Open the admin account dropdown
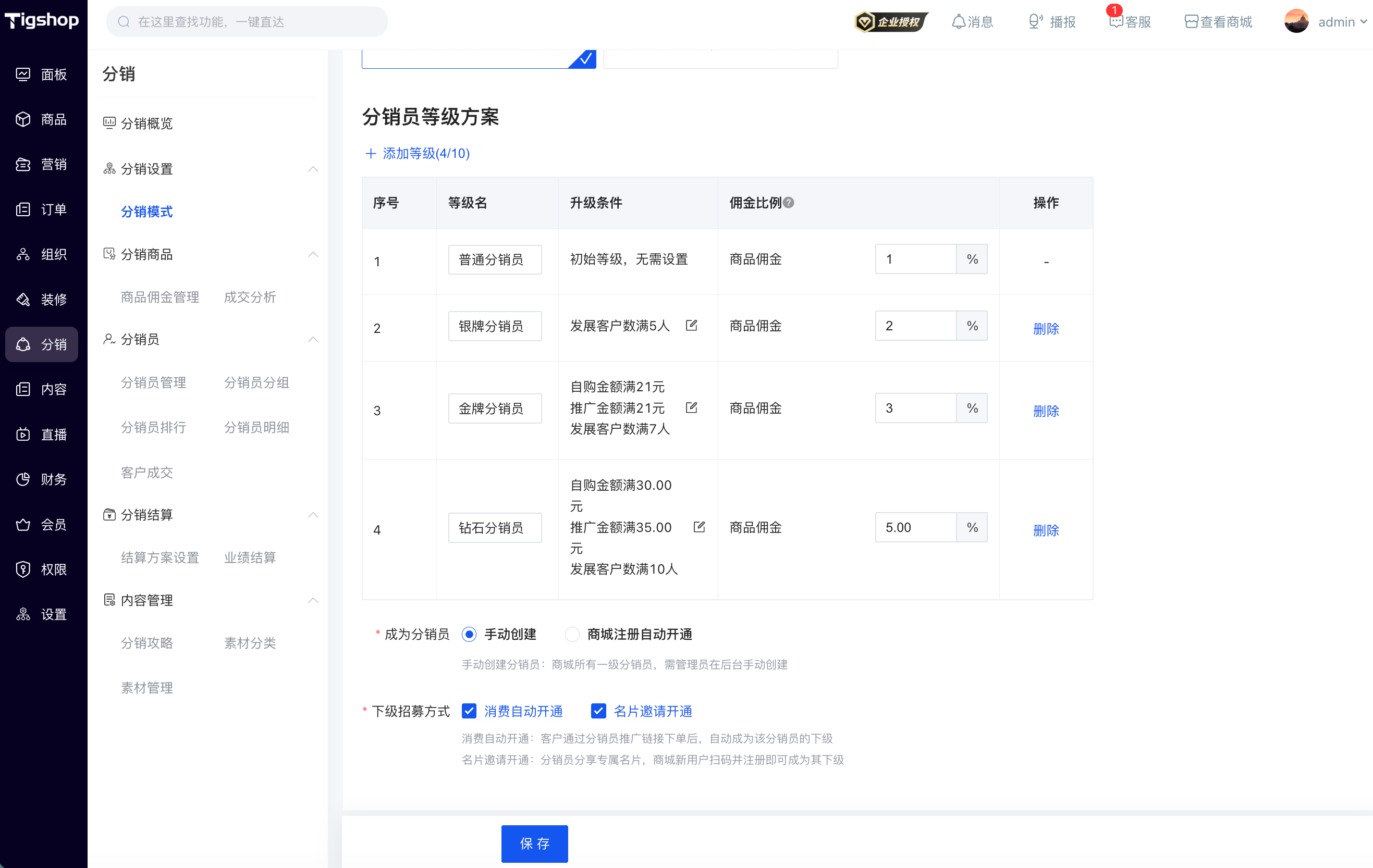 click(x=1326, y=22)
